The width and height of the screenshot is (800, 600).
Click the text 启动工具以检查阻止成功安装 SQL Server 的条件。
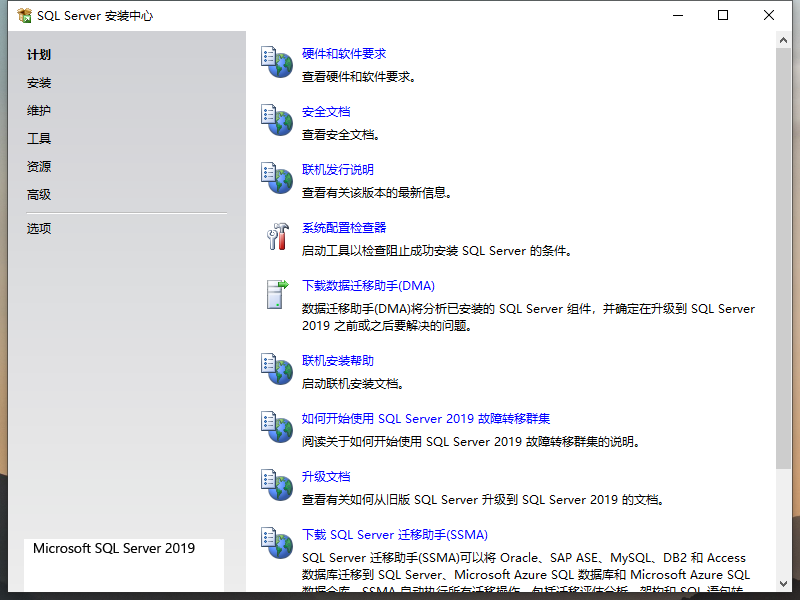point(437,251)
